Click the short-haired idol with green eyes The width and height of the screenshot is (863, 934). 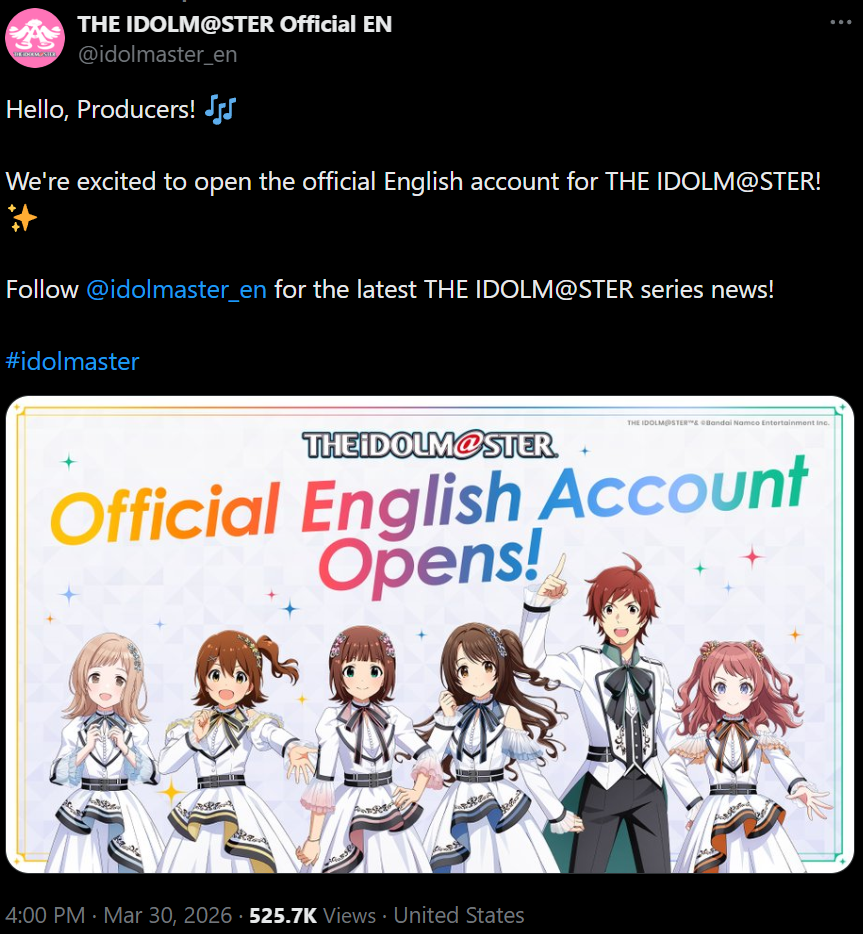[x=363, y=751]
